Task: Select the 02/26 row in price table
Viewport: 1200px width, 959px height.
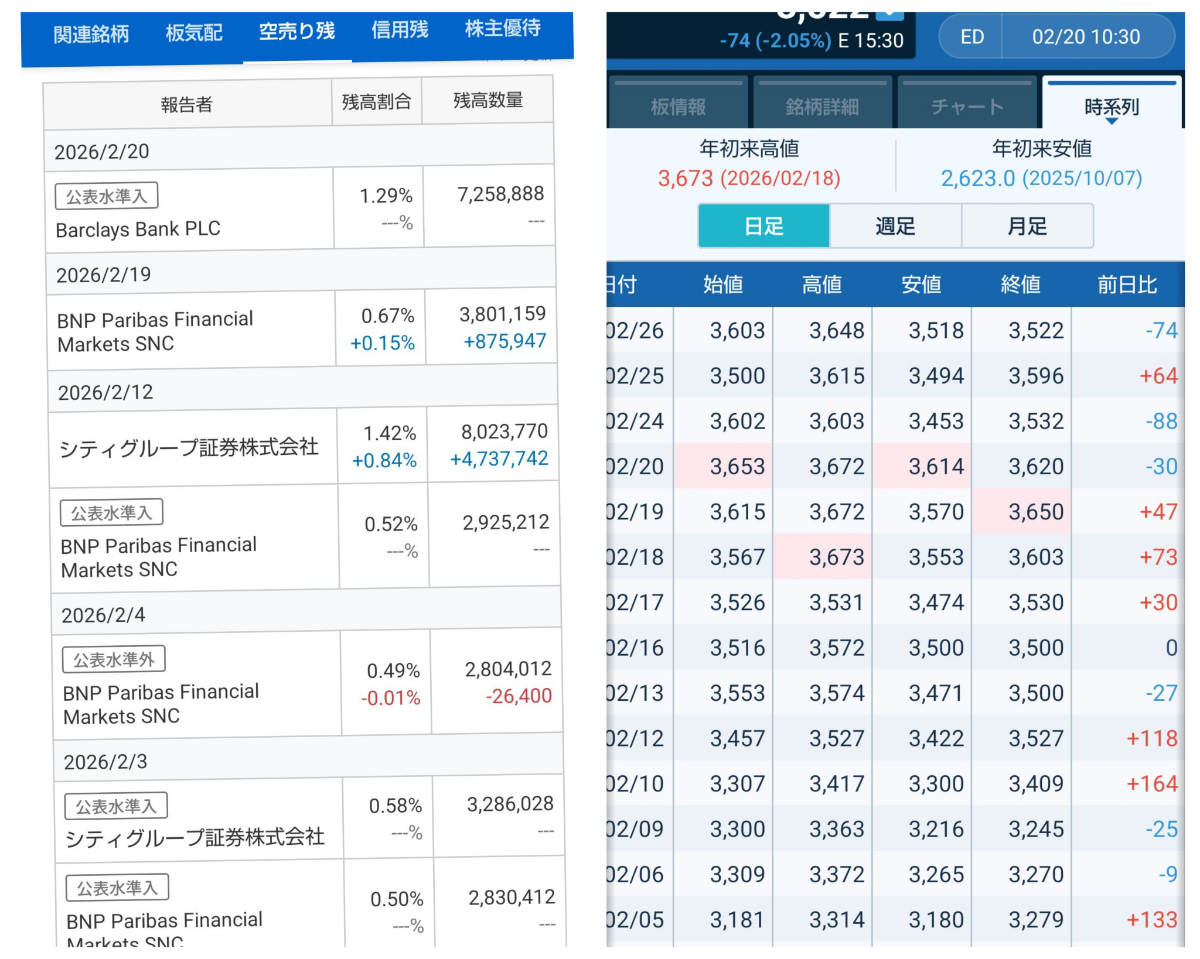Action: (x=892, y=331)
